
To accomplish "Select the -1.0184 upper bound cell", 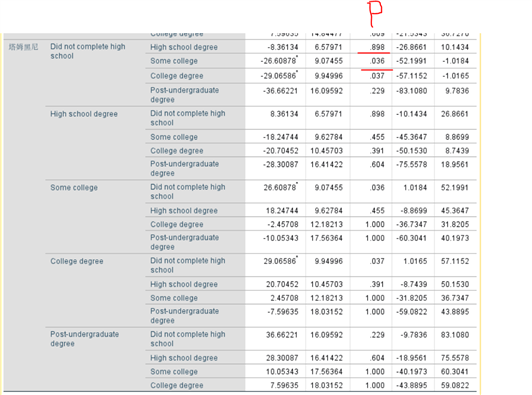I will pos(455,61).
